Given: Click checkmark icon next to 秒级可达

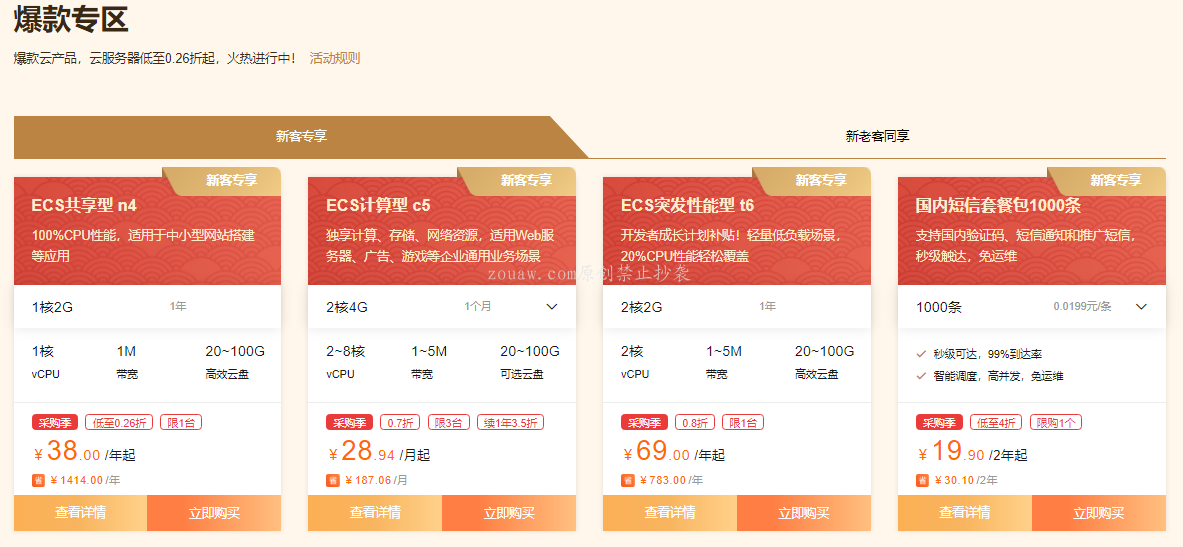Looking at the screenshot, I should (x=921, y=354).
